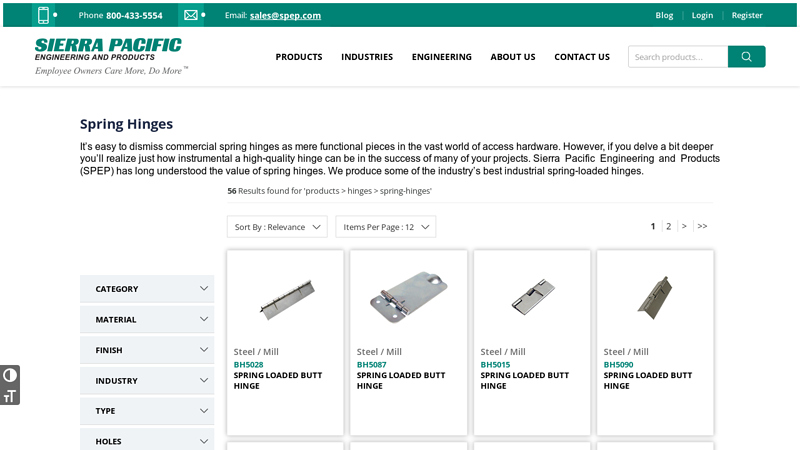800x450 pixels.
Task: Expand the Material filter
Action: click(x=147, y=319)
